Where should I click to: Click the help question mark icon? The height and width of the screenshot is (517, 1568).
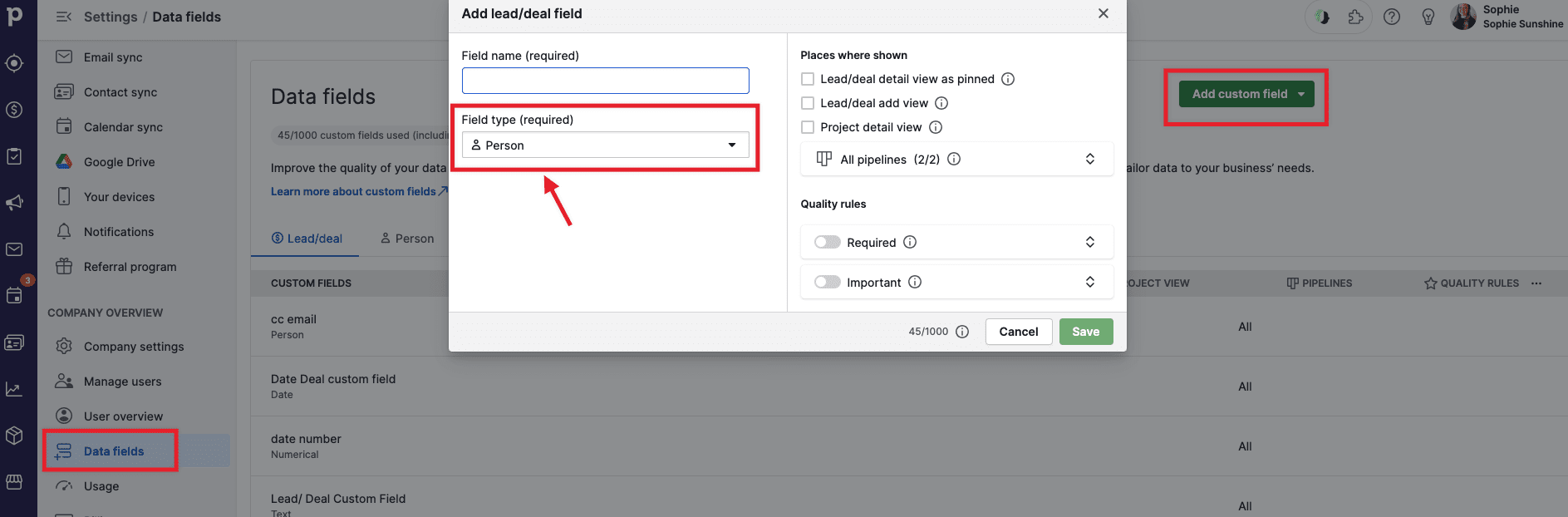tap(1392, 17)
